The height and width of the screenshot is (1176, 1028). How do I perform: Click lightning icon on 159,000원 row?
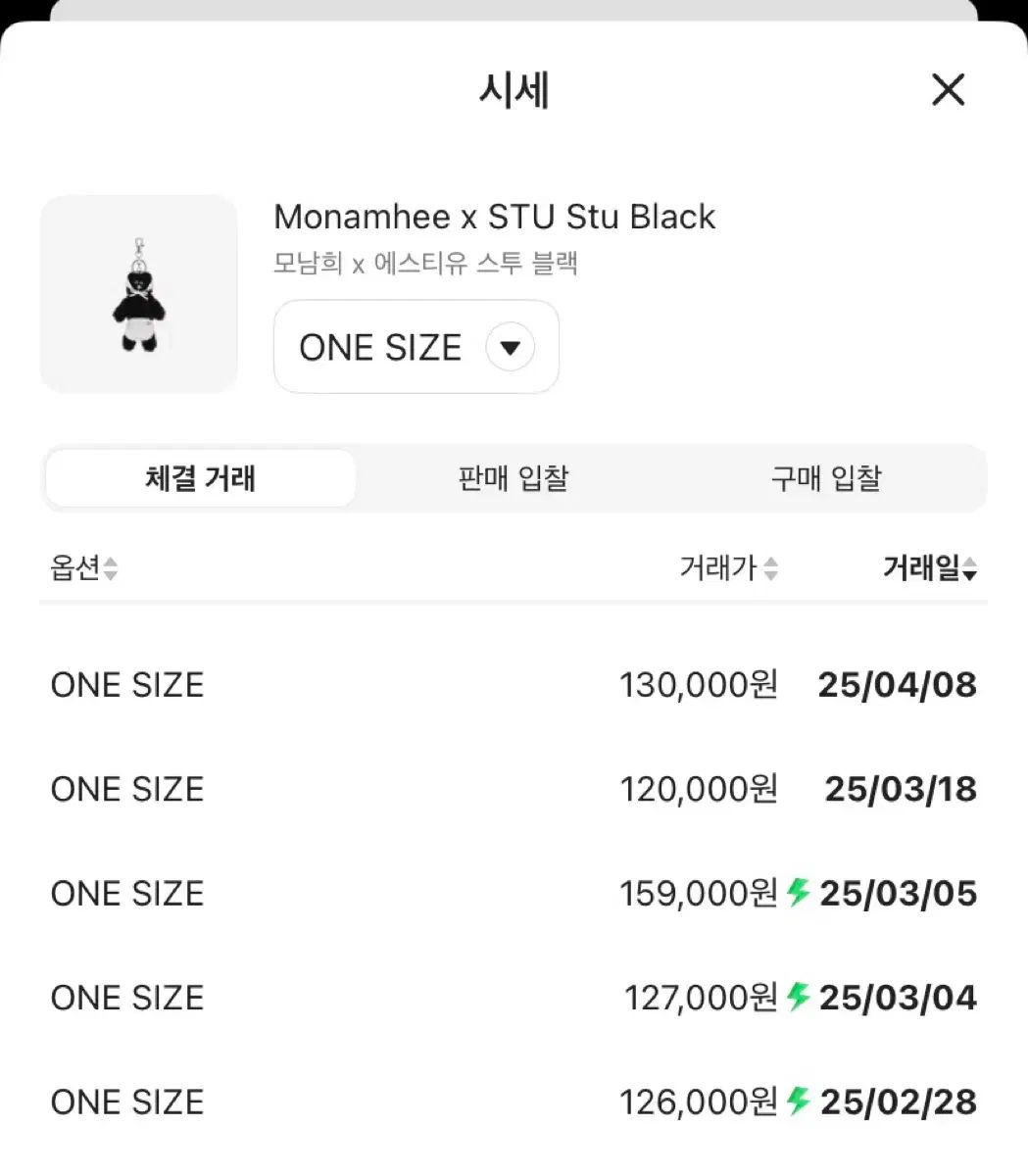[x=798, y=892]
